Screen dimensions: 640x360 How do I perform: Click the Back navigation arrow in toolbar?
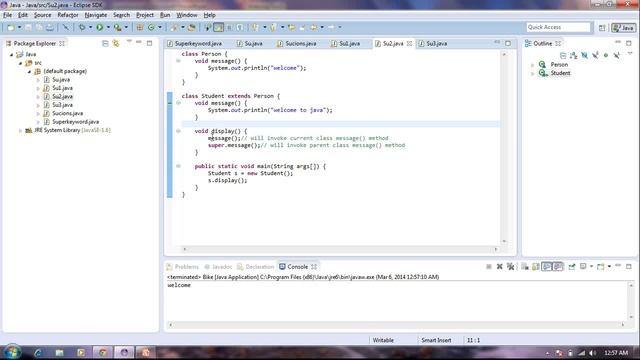click(313, 27)
